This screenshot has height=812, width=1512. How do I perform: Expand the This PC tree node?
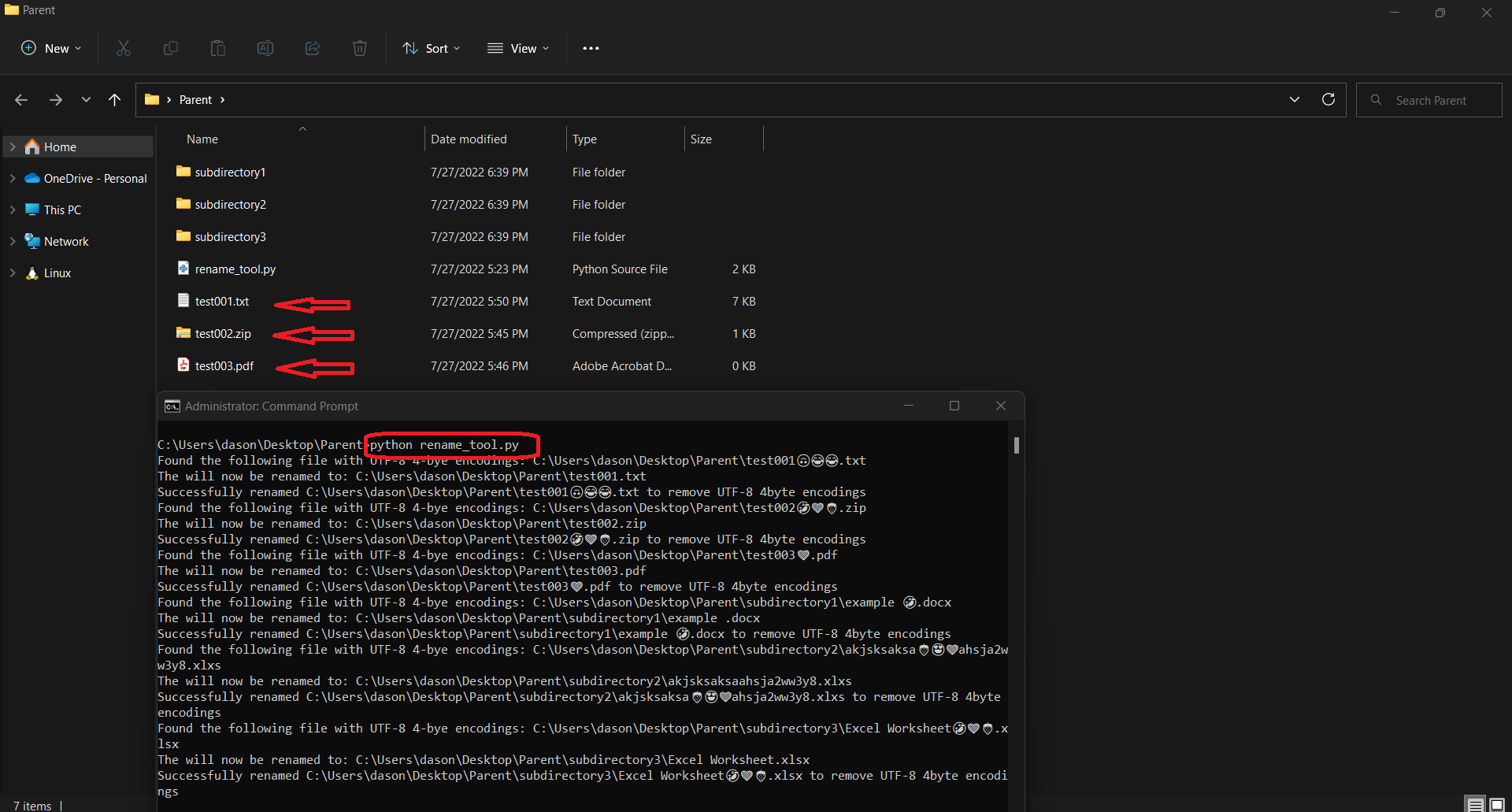(13, 210)
